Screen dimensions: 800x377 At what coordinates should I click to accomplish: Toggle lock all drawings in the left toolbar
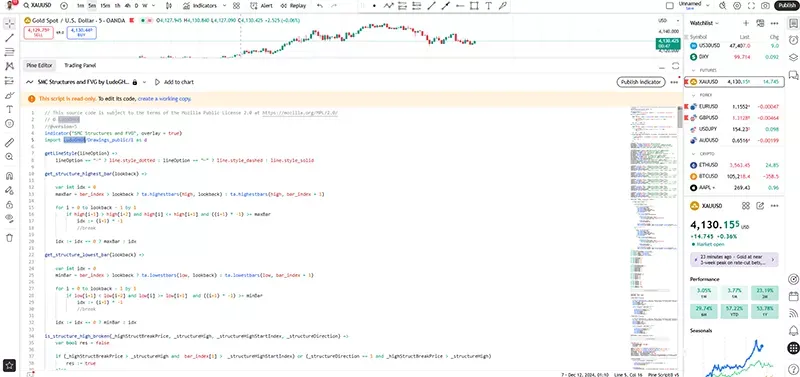pos(9,205)
